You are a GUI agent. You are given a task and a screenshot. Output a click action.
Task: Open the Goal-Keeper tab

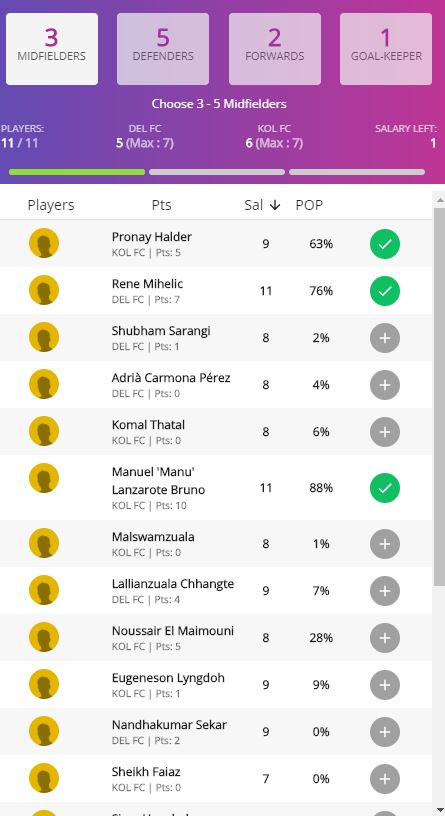tap(386, 49)
